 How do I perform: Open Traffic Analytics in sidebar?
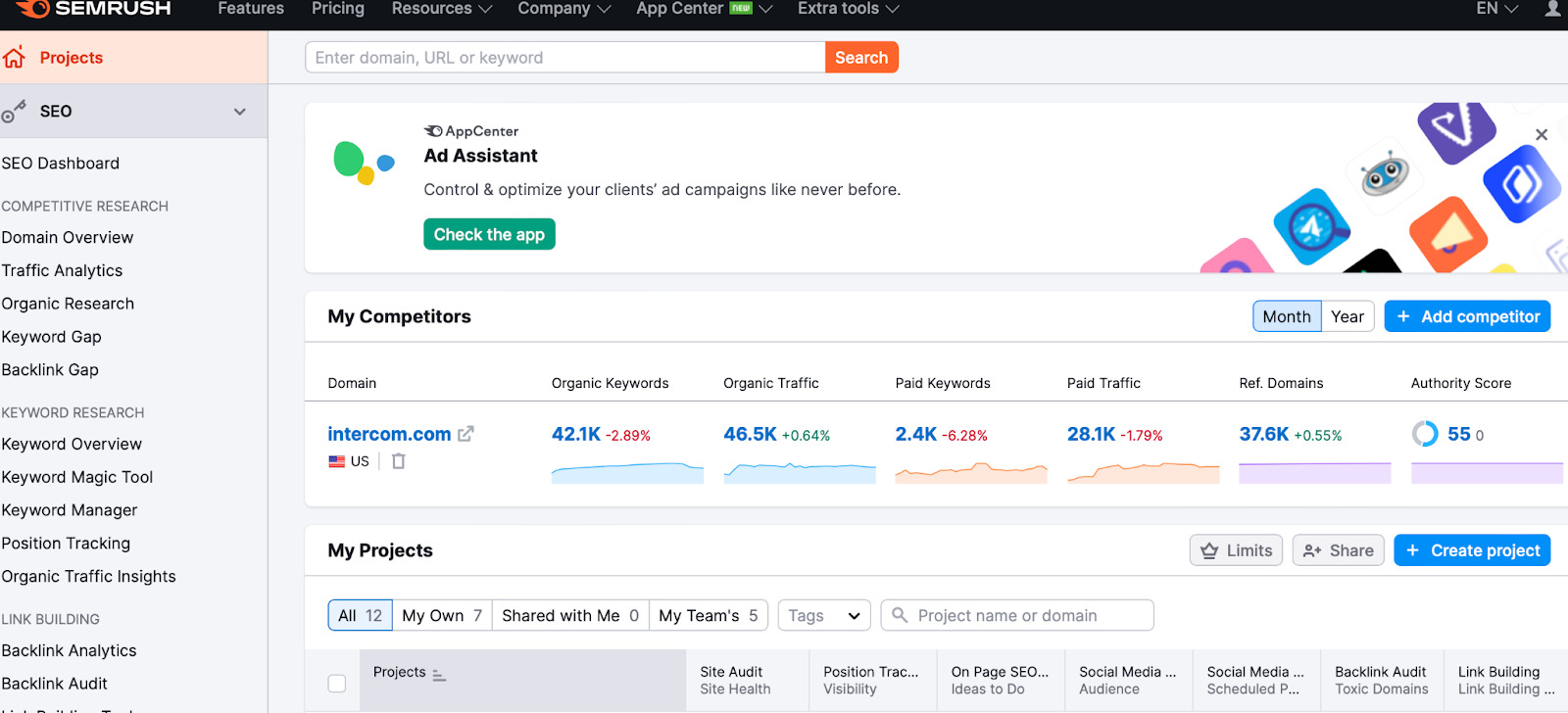(62, 270)
